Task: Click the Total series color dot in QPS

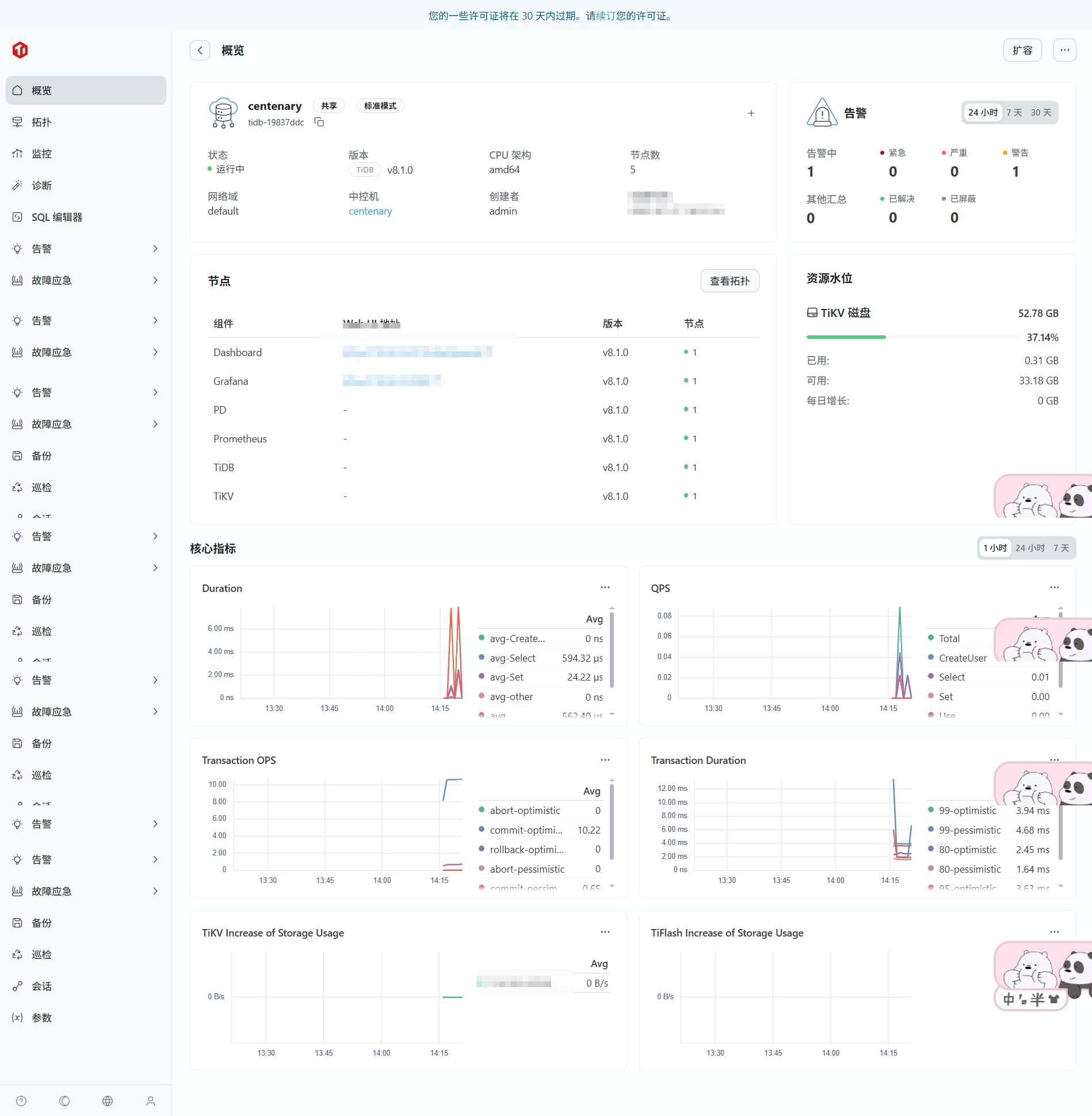Action: pyautogui.click(x=931, y=637)
